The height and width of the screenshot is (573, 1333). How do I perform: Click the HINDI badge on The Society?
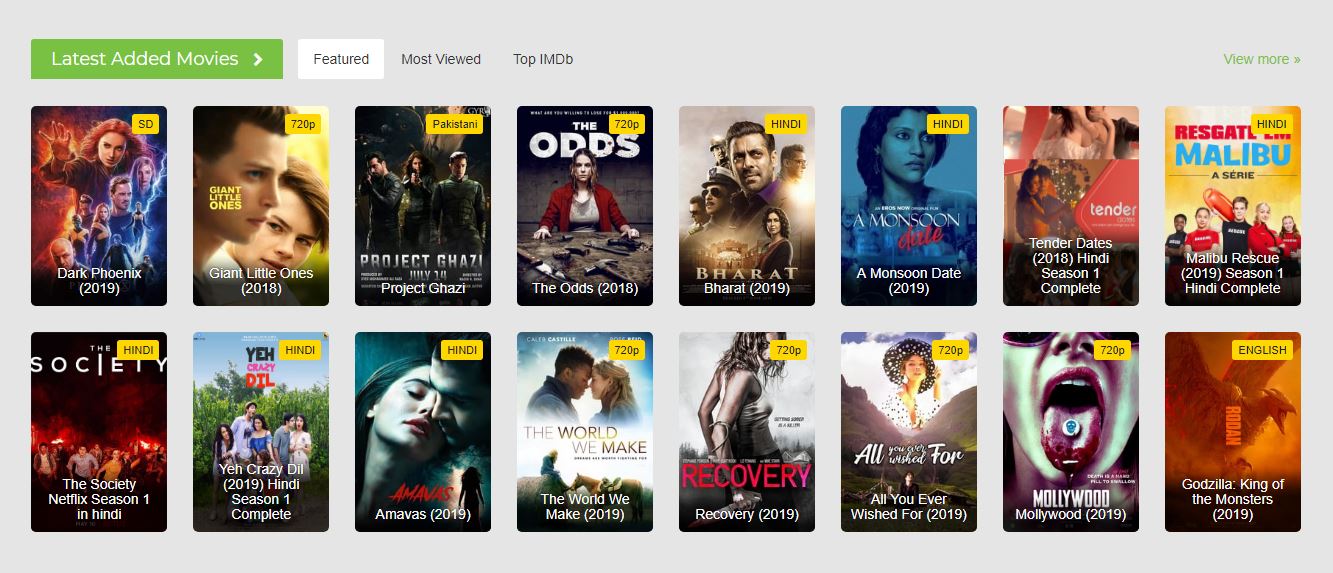(139, 350)
